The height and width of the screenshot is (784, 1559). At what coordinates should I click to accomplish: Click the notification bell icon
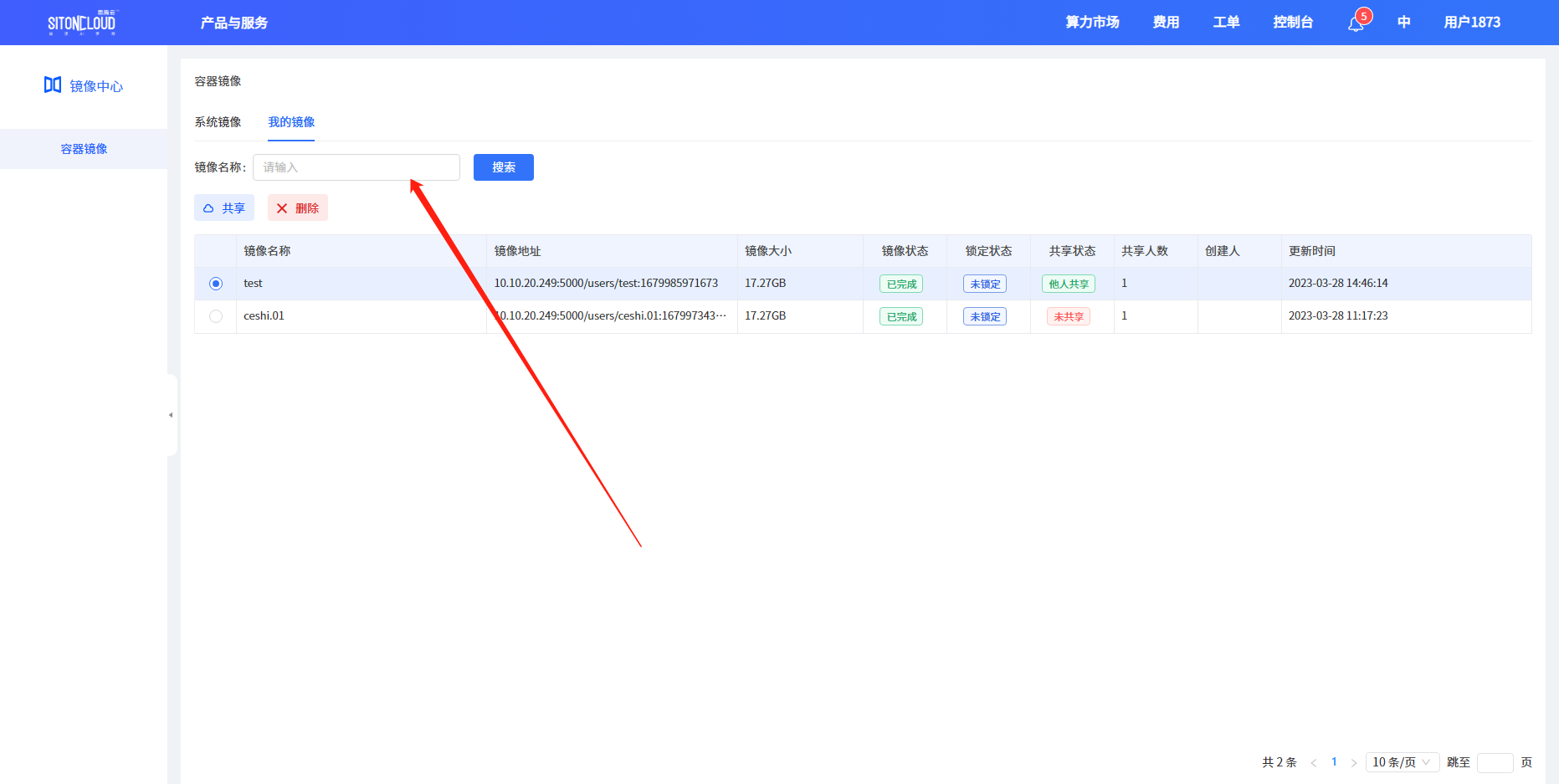1356,23
